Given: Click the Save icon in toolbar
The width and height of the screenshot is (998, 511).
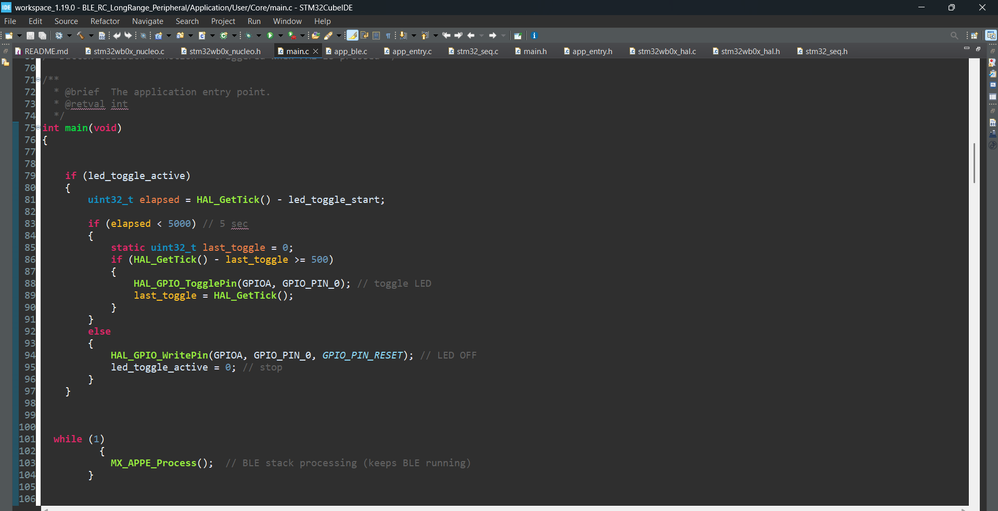Looking at the screenshot, I should (30, 35).
